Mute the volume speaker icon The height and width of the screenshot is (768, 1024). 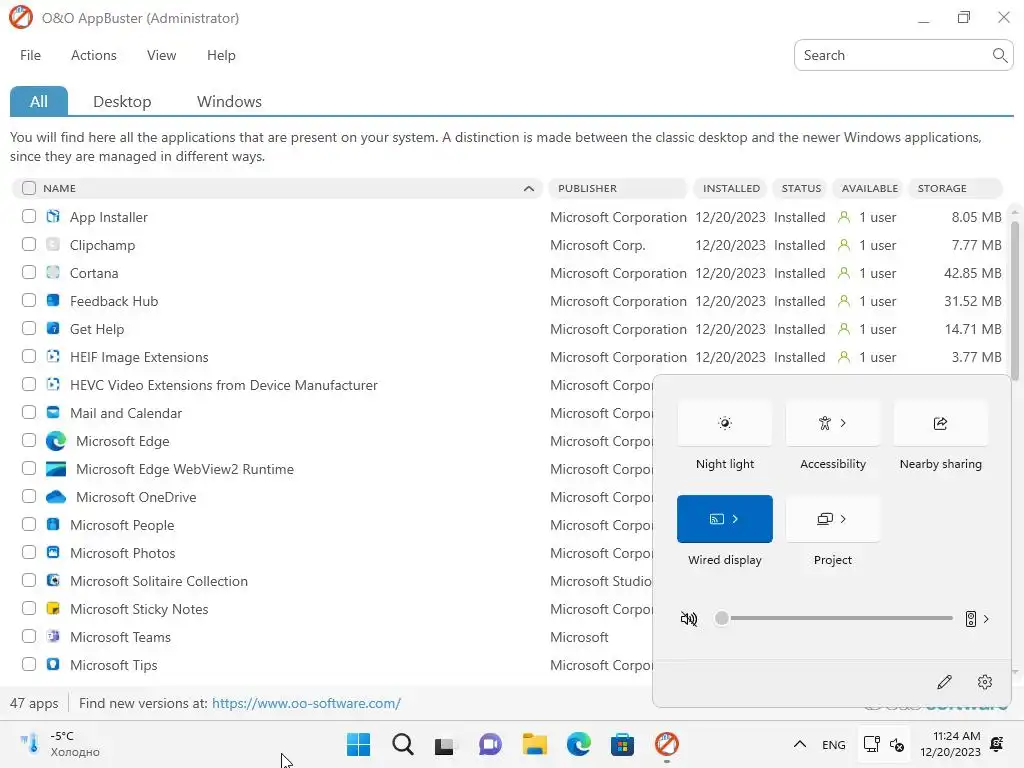click(x=688, y=618)
